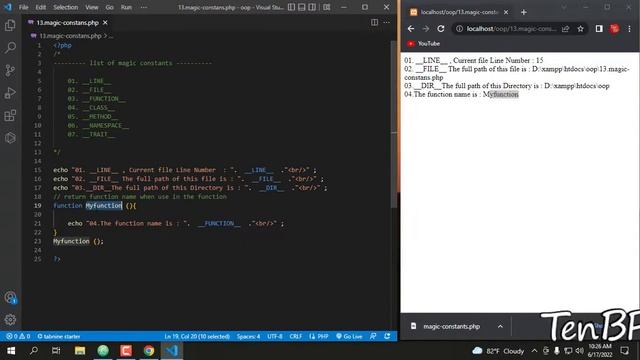Open the Accounts menu in activity bar
The image size is (640, 360).
pyautogui.click(x=10, y=298)
